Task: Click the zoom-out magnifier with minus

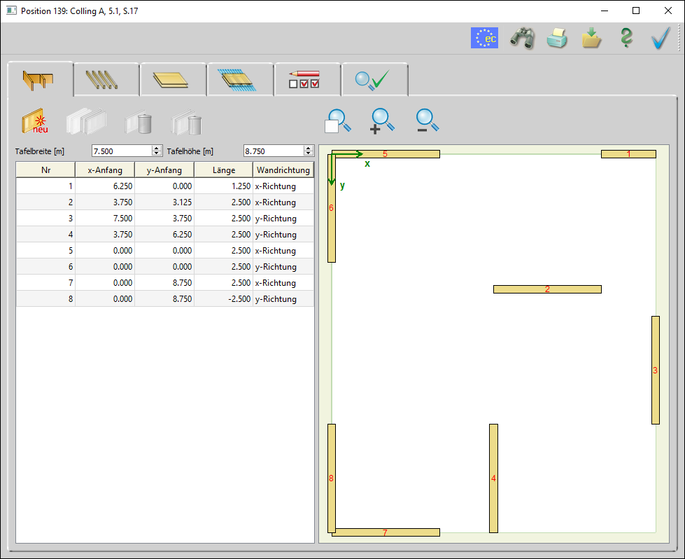Action: point(427,122)
